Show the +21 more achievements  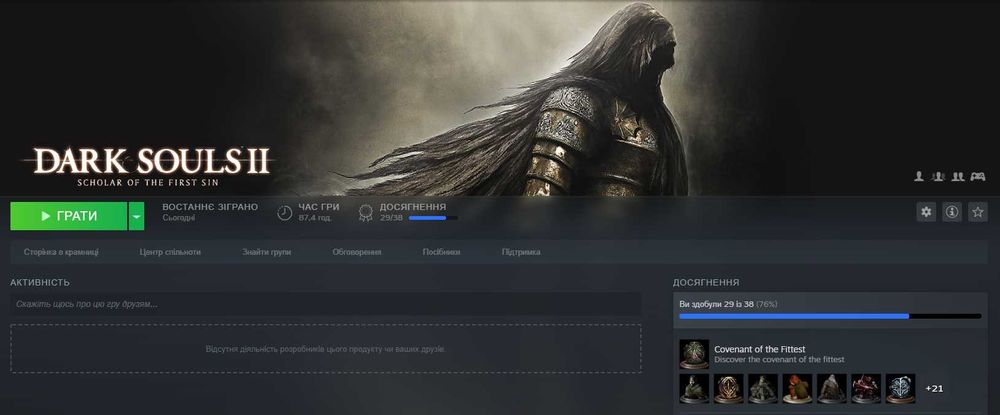[934, 389]
